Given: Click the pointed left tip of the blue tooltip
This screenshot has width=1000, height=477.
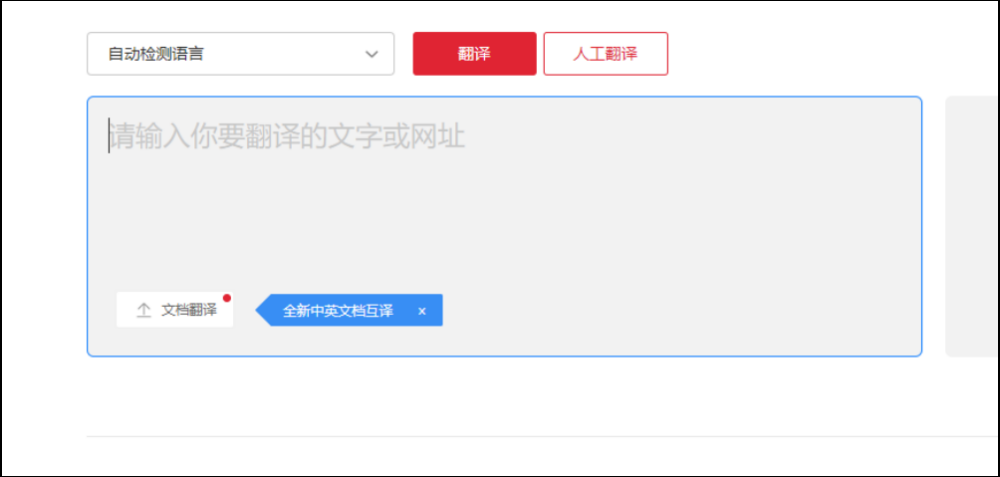Looking at the screenshot, I should pyautogui.click(x=262, y=311).
